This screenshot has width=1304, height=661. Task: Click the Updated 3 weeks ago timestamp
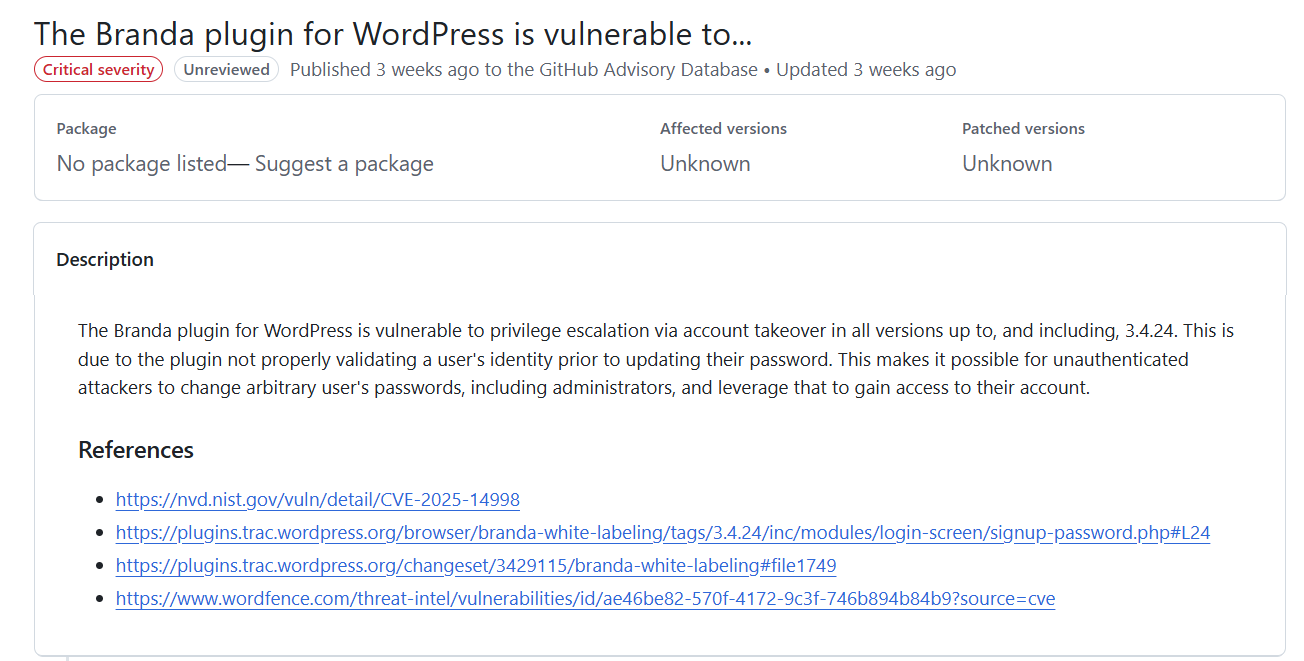pyautogui.click(x=866, y=70)
